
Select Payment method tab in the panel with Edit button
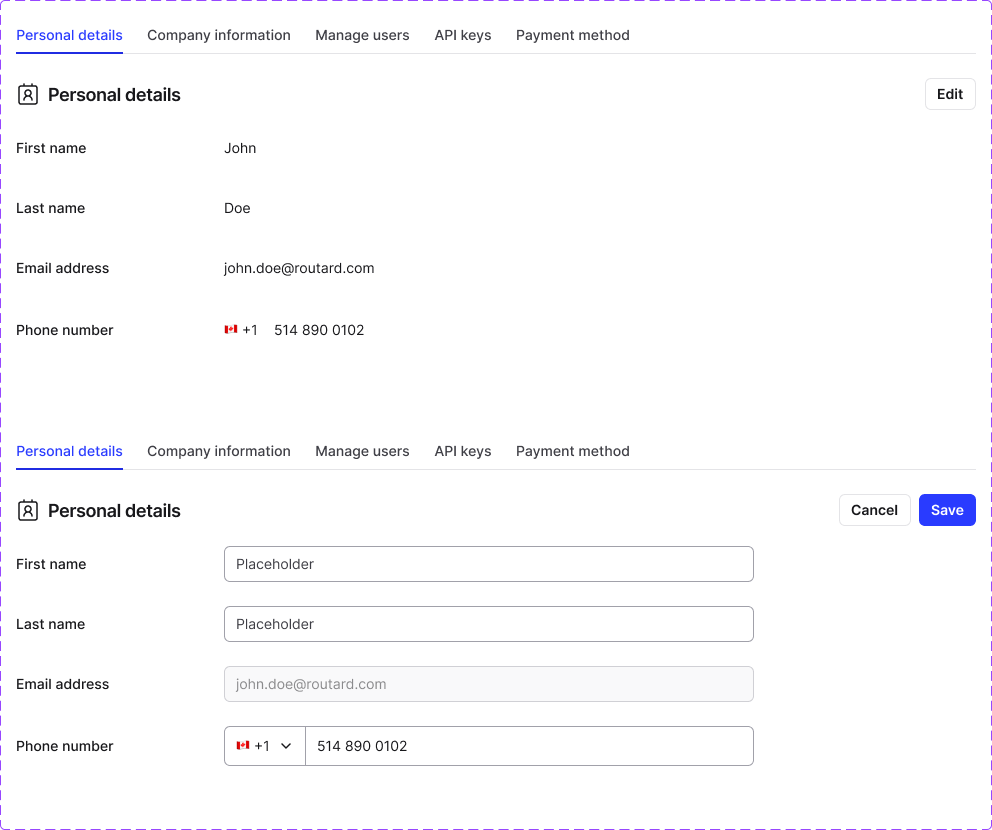point(573,35)
